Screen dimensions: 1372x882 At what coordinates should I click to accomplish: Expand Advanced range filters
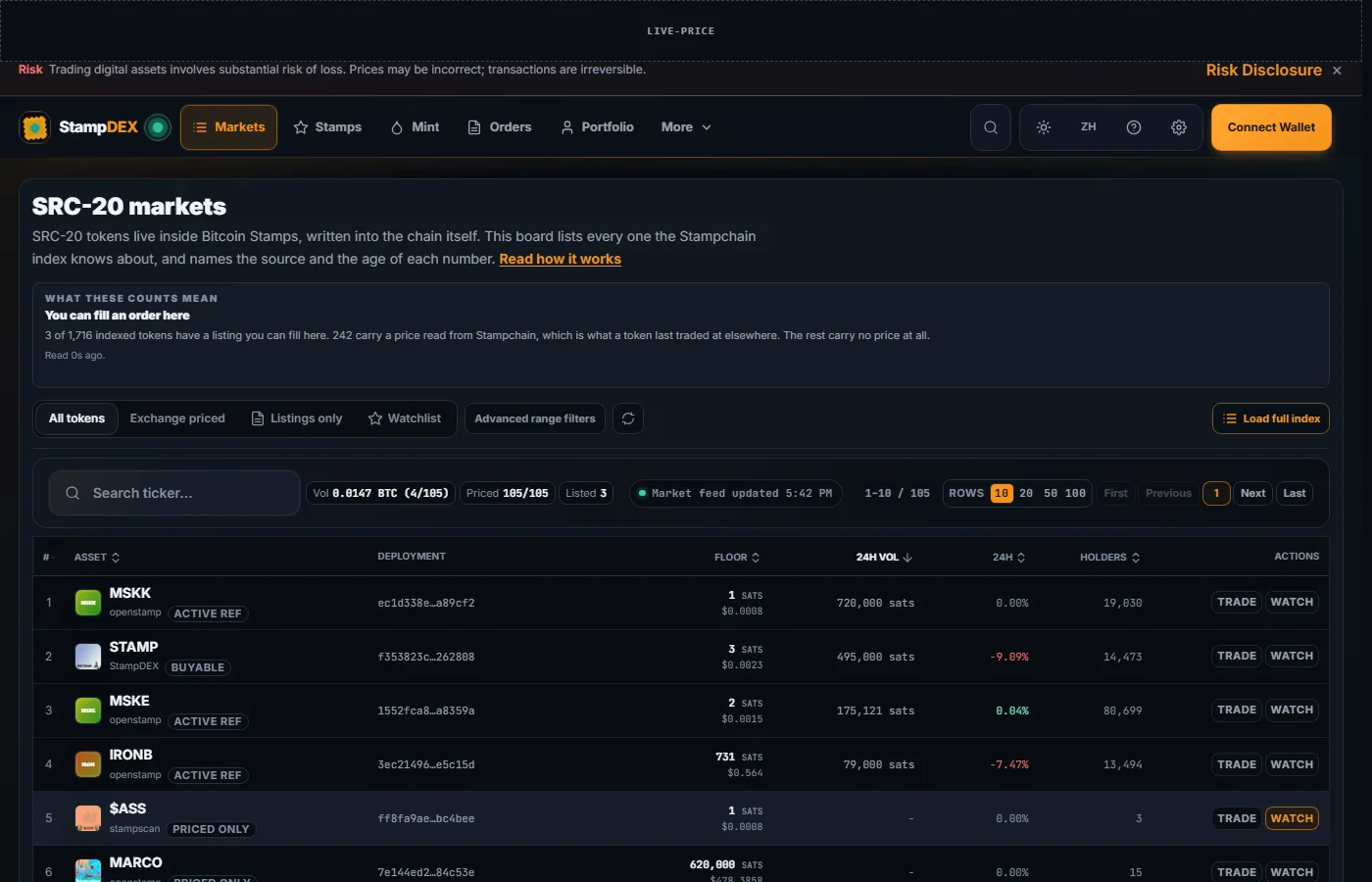[535, 418]
